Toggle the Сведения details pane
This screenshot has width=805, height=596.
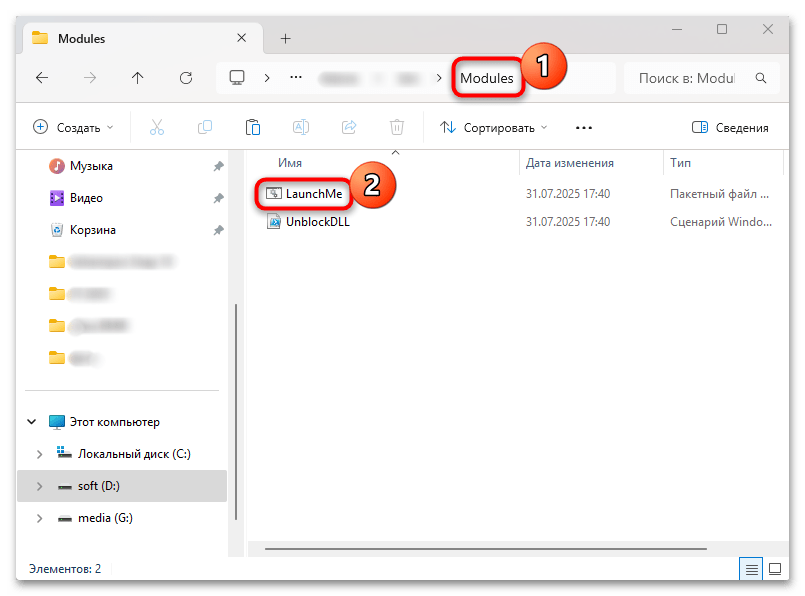(x=730, y=127)
